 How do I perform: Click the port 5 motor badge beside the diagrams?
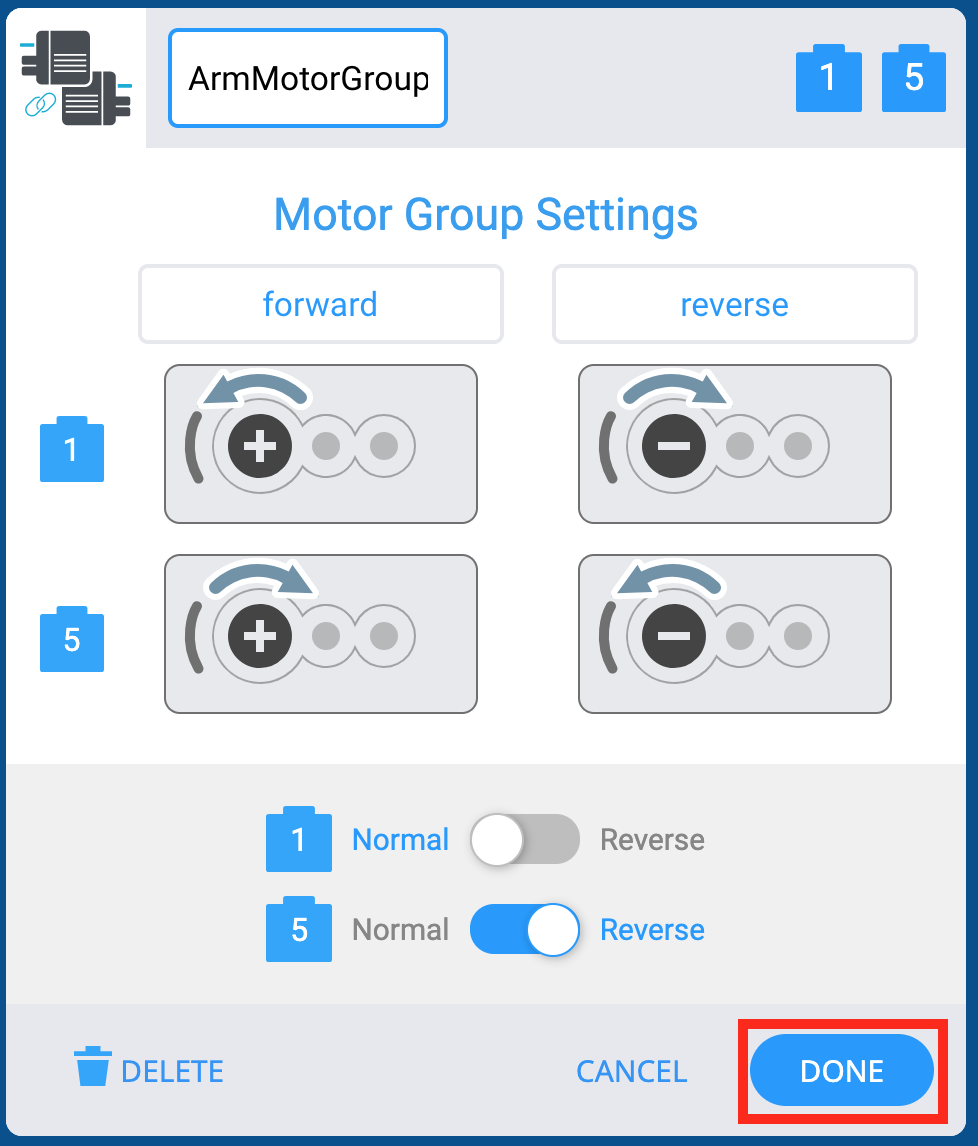(x=71, y=639)
